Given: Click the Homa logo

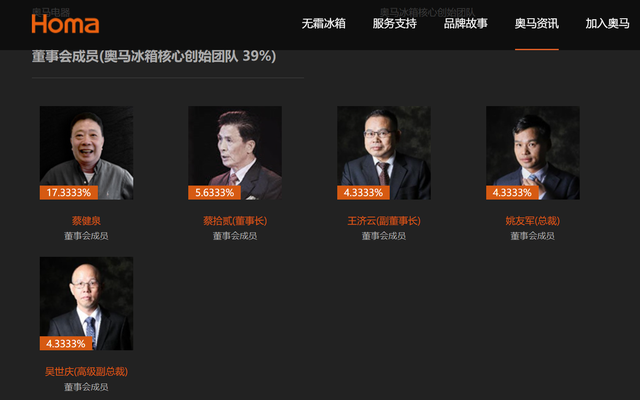Looking at the screenshot, I should [x=65, y=24].
